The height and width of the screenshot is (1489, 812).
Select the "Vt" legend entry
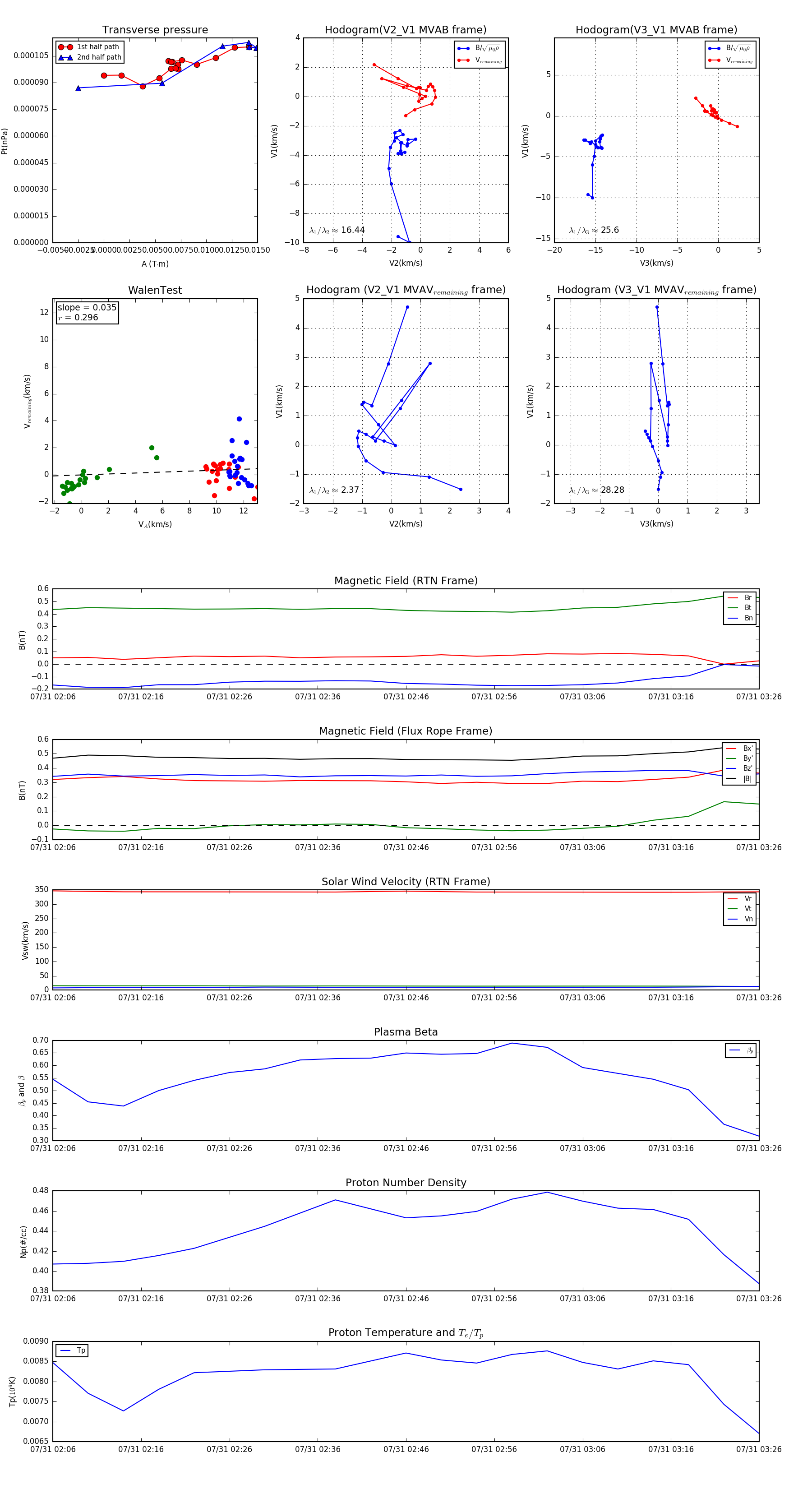pos(740,909)
